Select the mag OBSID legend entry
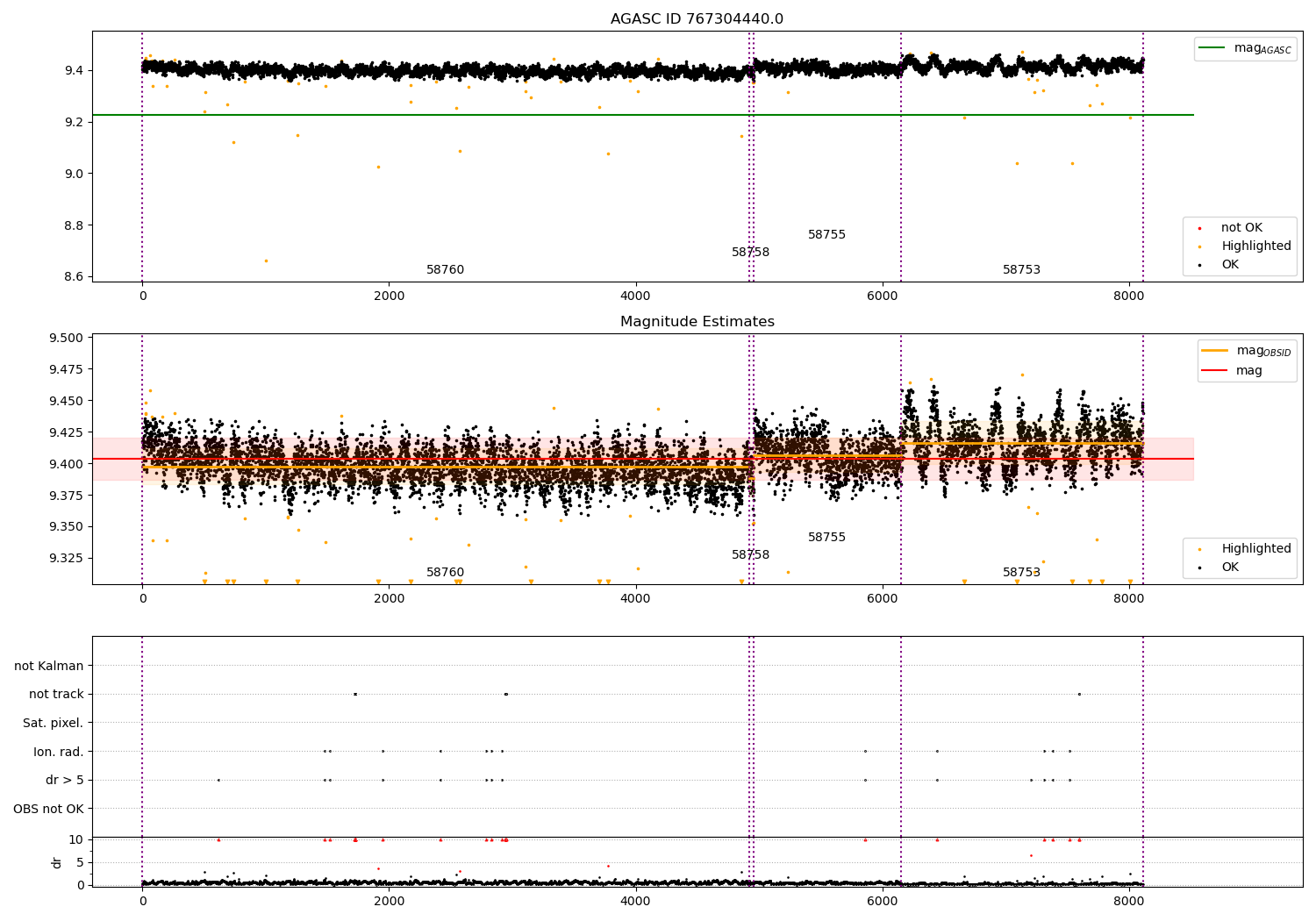Viewport: 1316px width, 921px height. point(1247,351)
